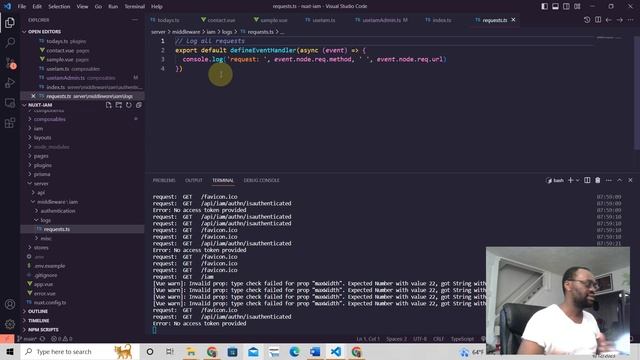The height and width of the screenshot is (360, 640).
Task: Click the middleware breadcrumb segment
Action: pyautogui.click(x=186, y=32)
